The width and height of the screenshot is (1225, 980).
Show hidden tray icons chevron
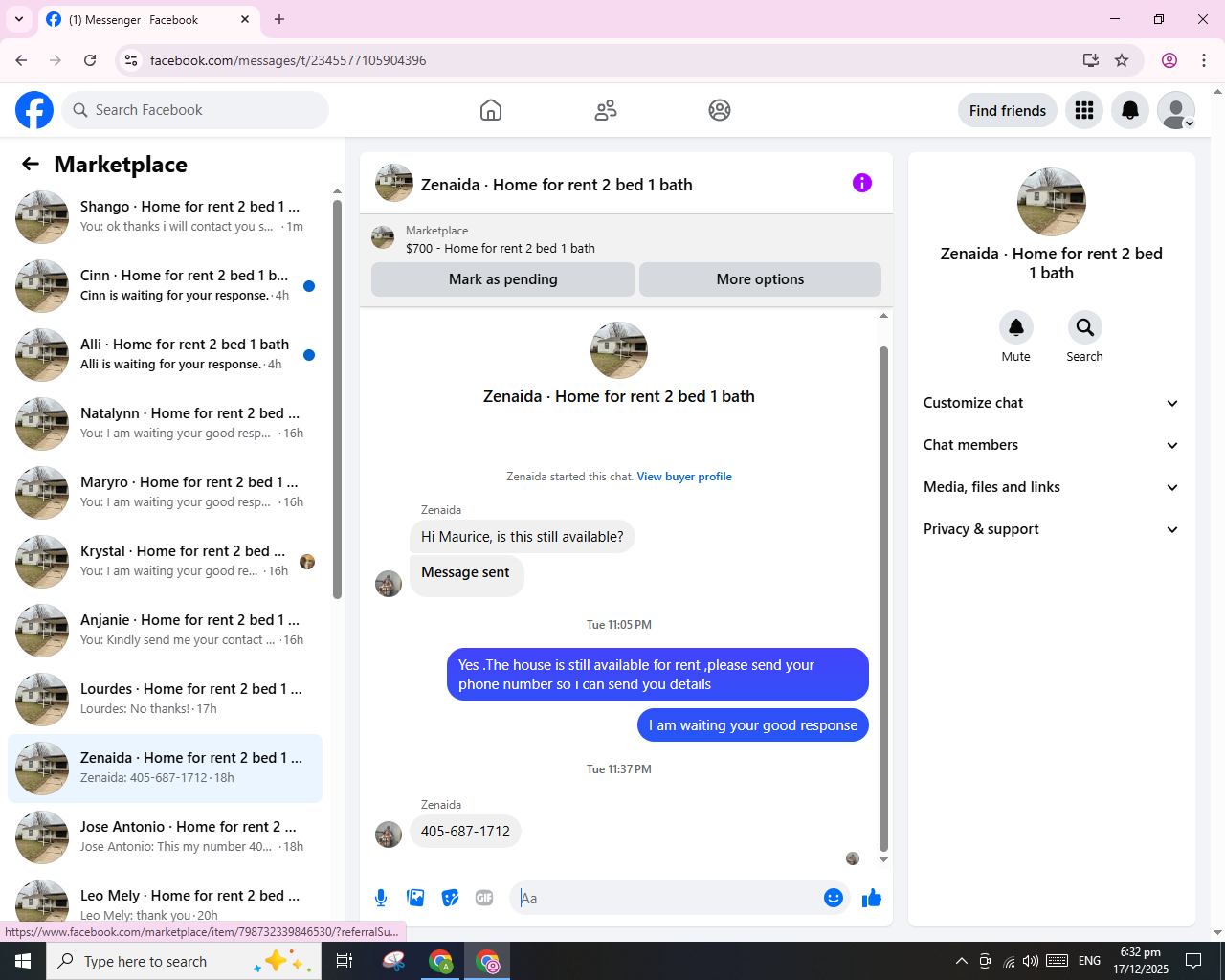click(961, 961)
